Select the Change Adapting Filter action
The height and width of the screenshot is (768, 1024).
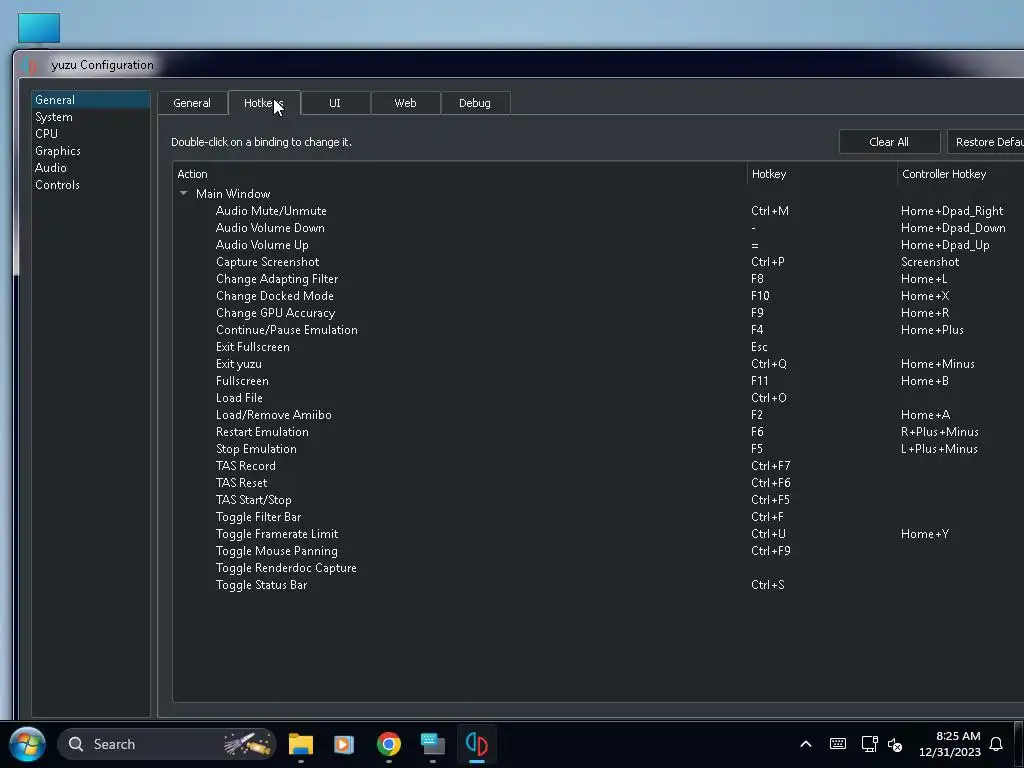click(x=277, y=278)
